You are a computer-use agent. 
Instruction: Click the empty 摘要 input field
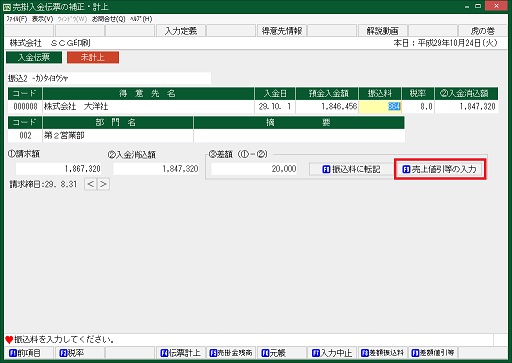pos(299,136)
